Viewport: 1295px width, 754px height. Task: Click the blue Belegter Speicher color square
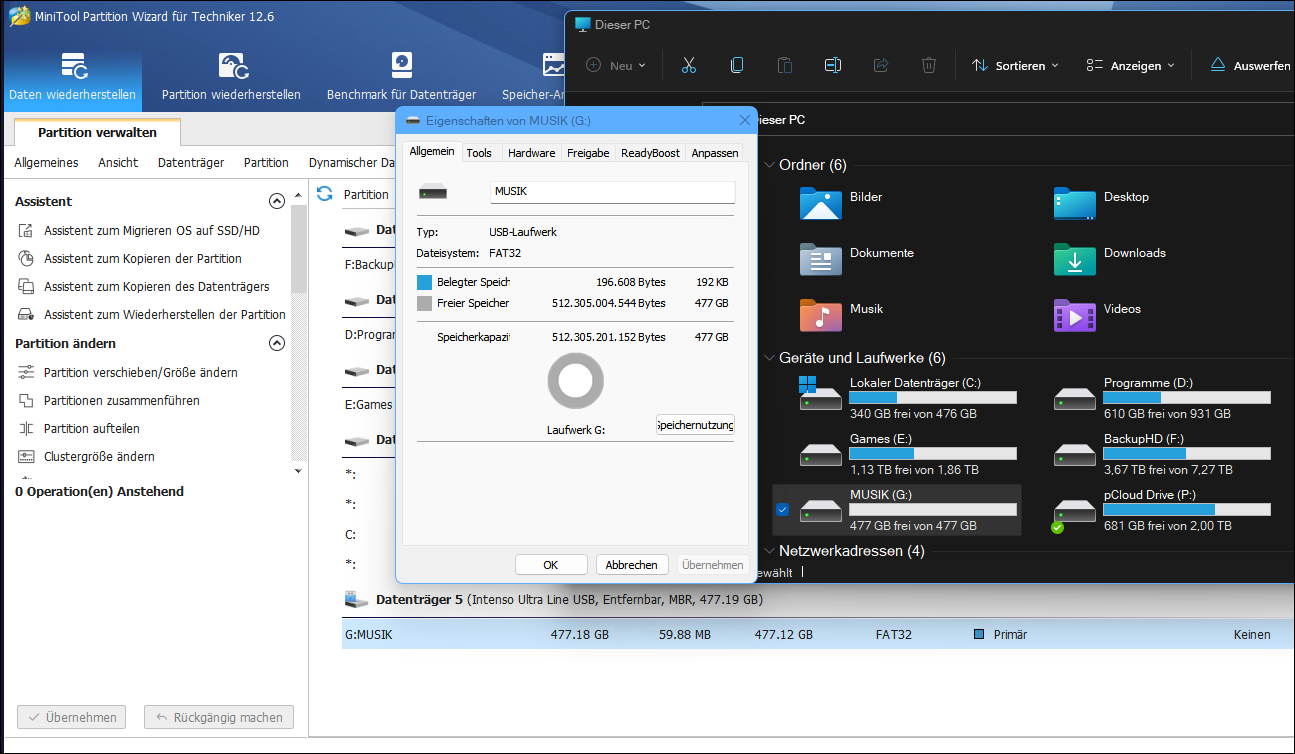[424, 282]
